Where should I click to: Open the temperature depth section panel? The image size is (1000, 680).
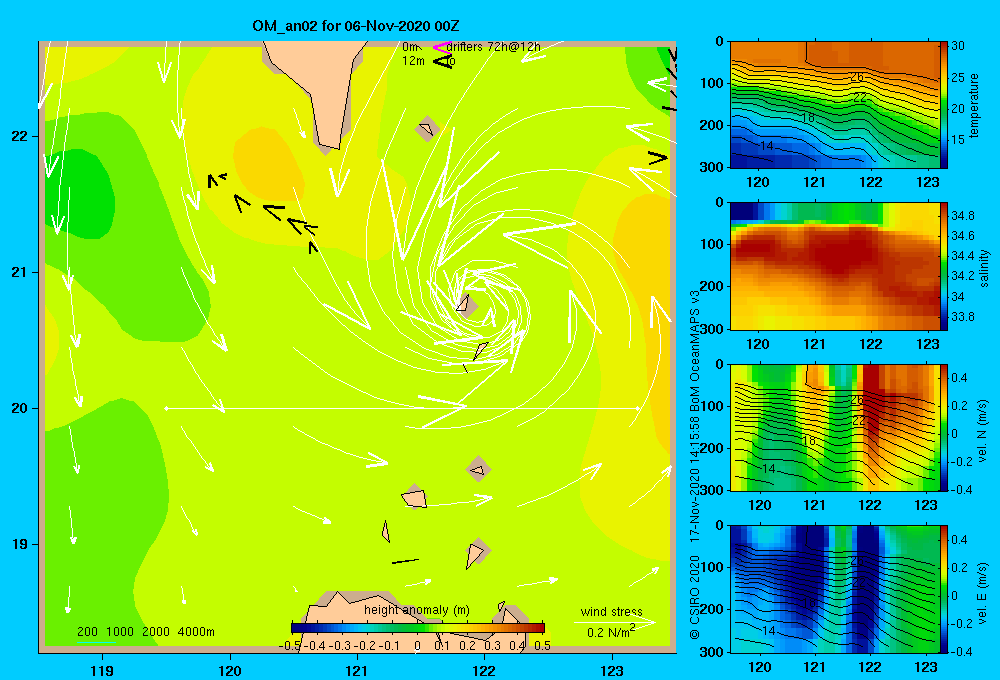(834, 105)
